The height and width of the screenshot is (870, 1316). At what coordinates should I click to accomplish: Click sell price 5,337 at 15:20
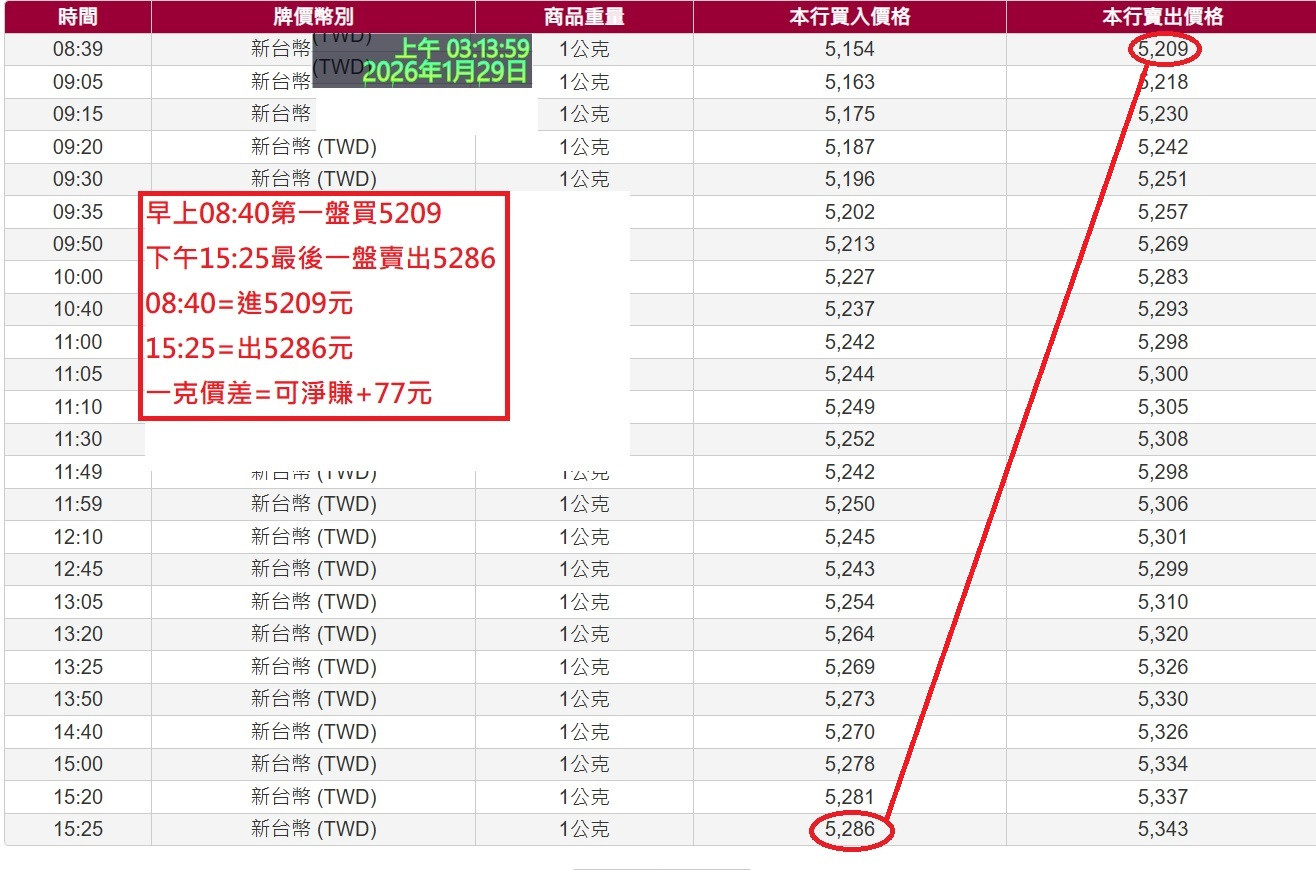click(1163, 797)
